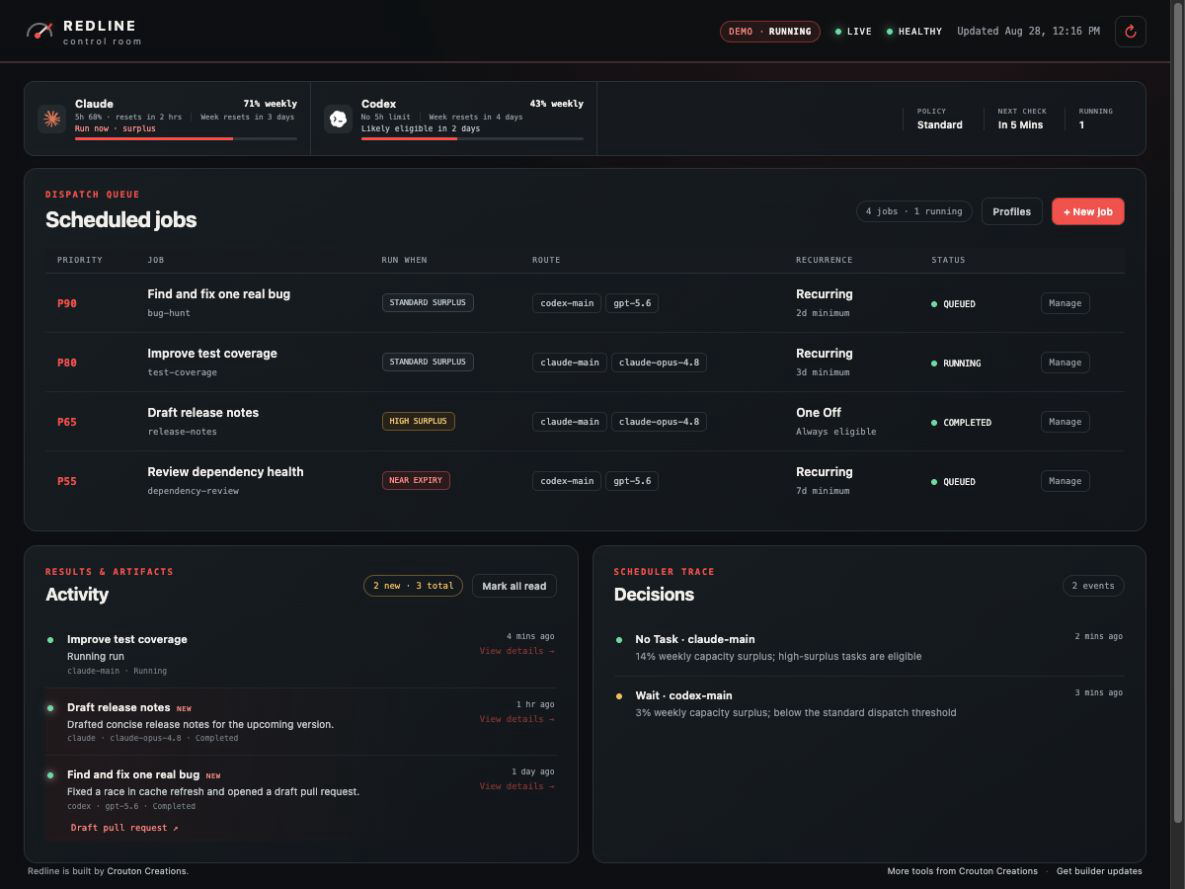Screen dimensions: 1185x889
Task: Click the Codex provider icon
Action: pyautogui.click(x=339, y=119)
